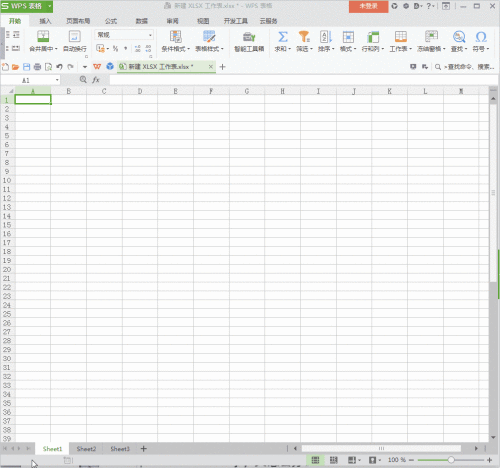This screenshot has width=500, height=468.
Task: Expand the quick access toolbar customize arrow
Action: pos(85,67)
